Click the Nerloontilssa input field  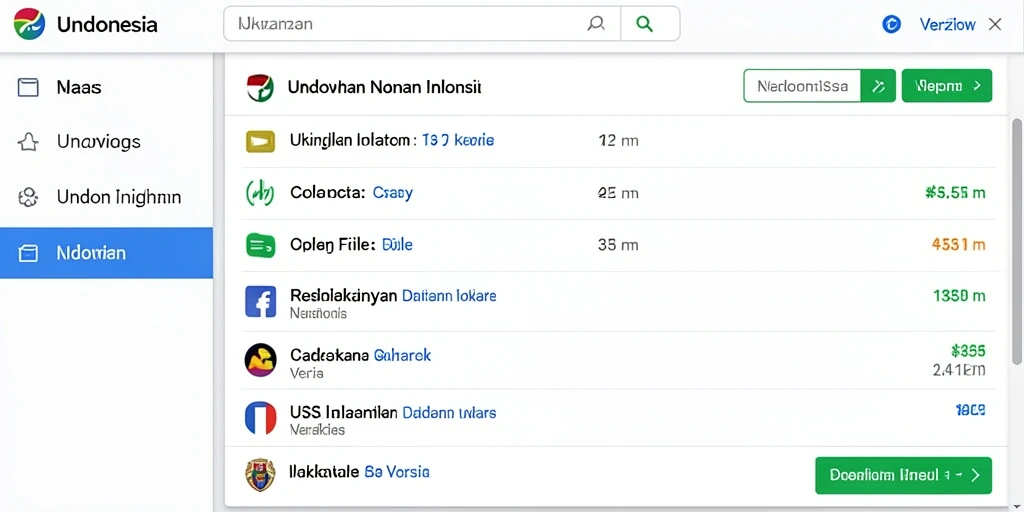803,86
